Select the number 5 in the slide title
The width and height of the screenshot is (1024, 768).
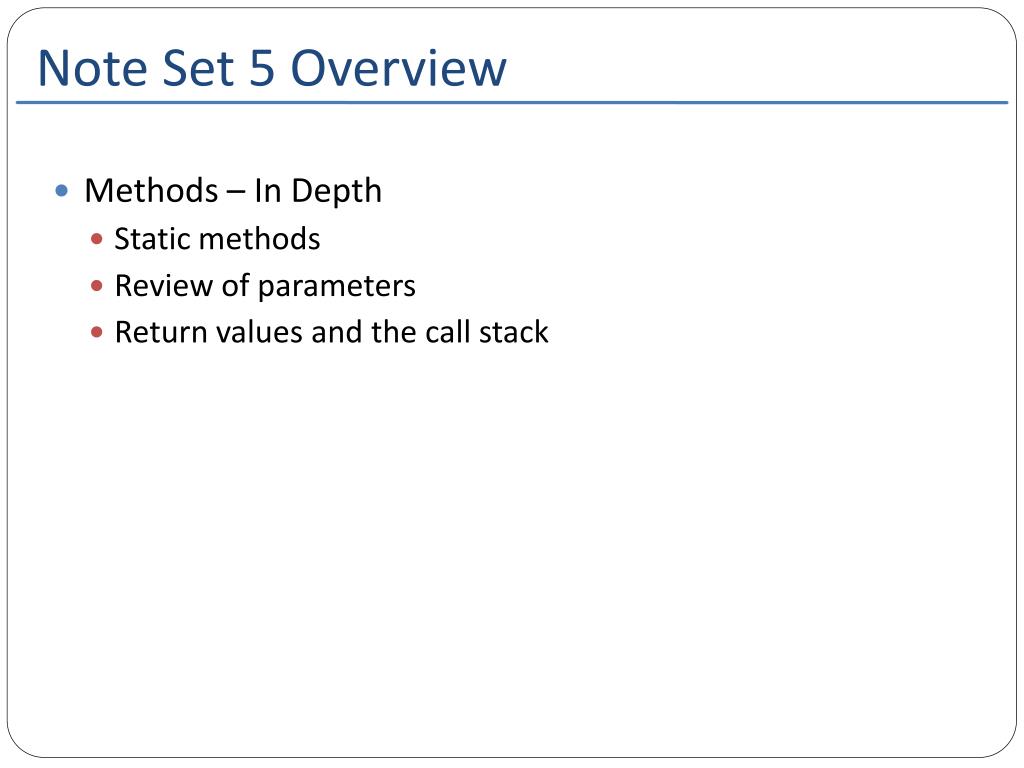[x=262, y=67]
